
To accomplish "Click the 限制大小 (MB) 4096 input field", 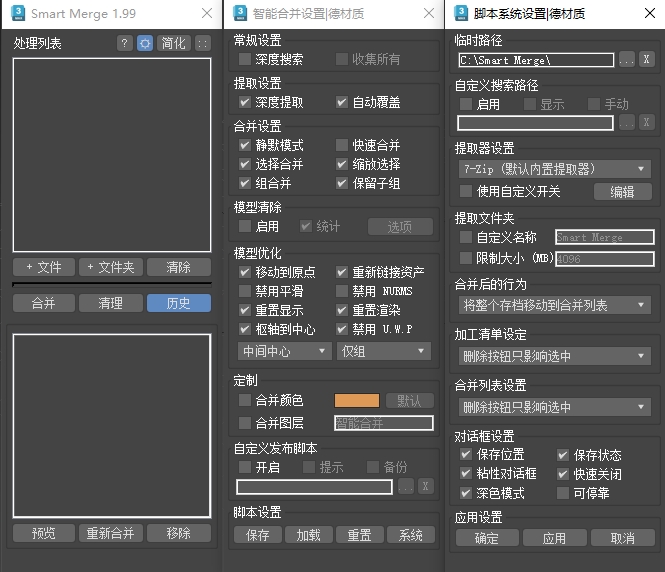I will [605, 259].
